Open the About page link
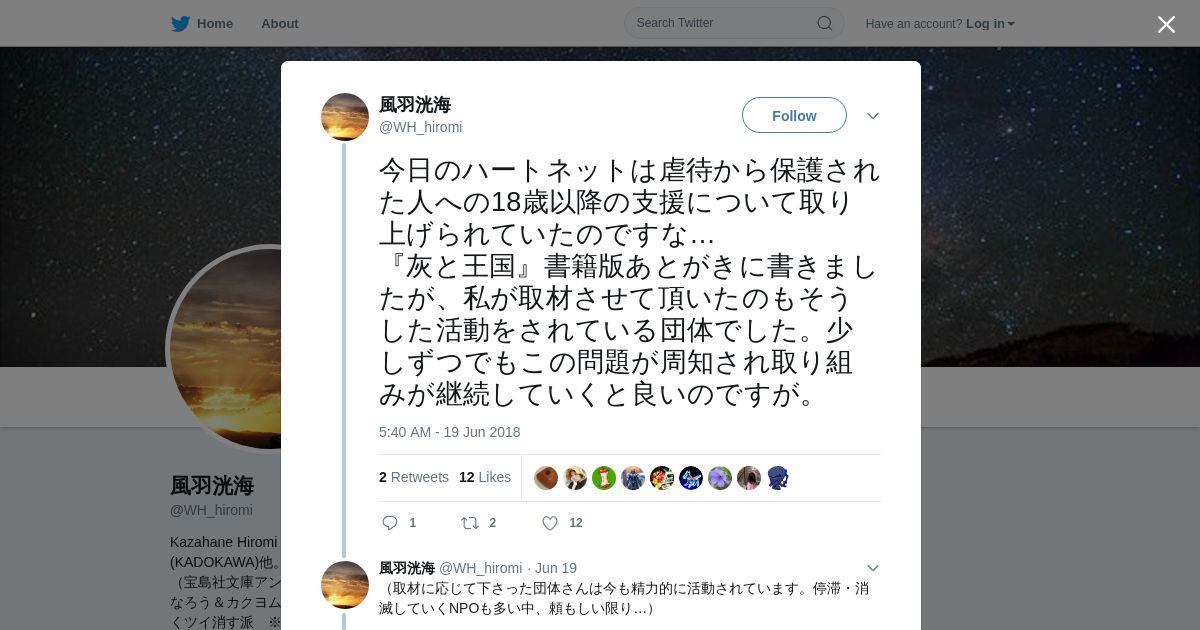 pyautogui.click(x=280, y=24)
